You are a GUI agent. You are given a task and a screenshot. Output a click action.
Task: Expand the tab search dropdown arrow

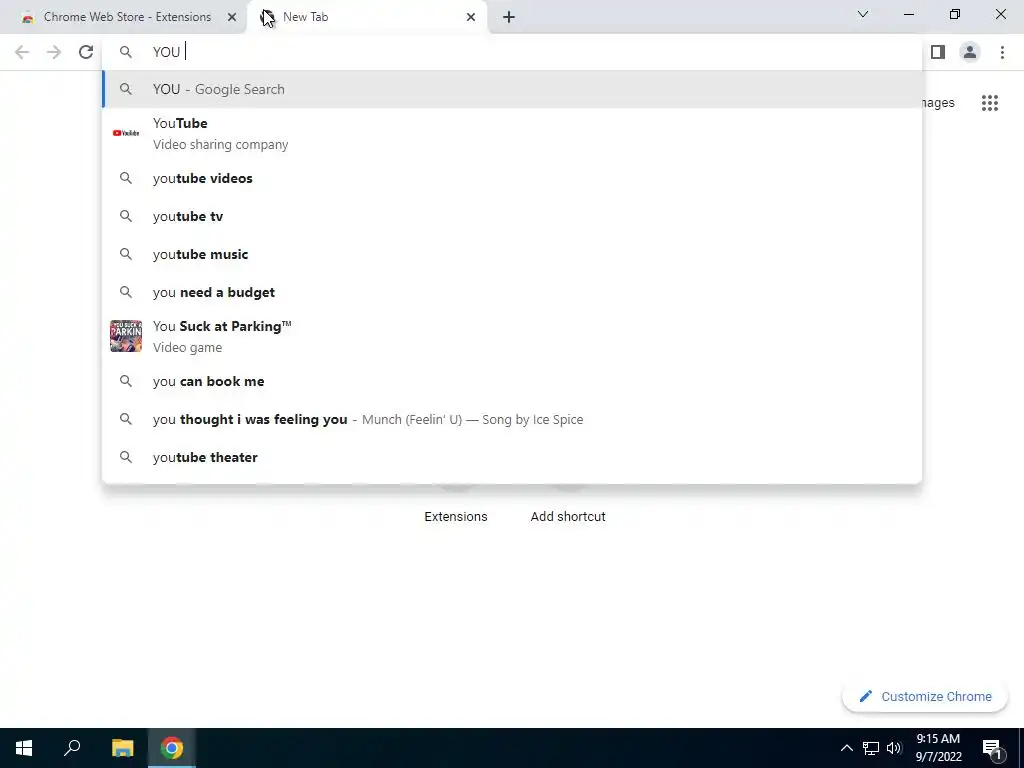point(863,14)
